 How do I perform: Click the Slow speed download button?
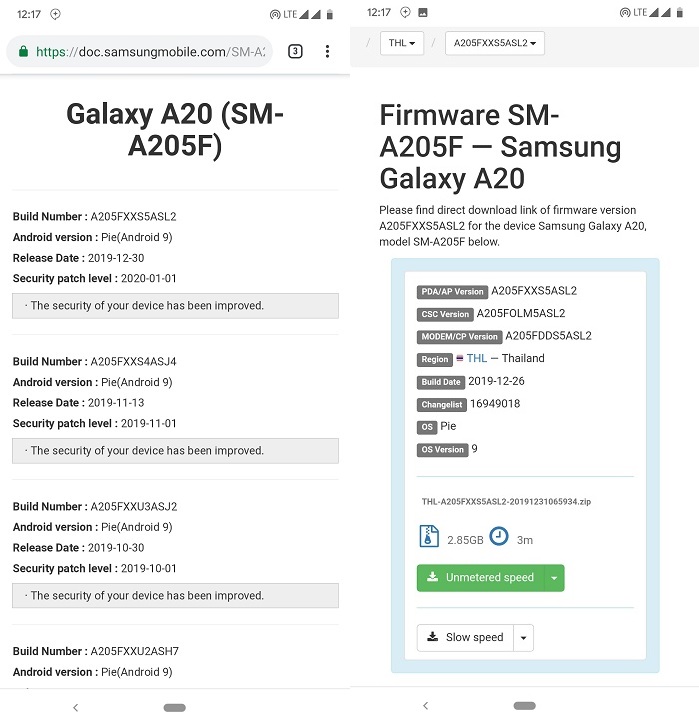pyautogui.click(x=465, y=638)
